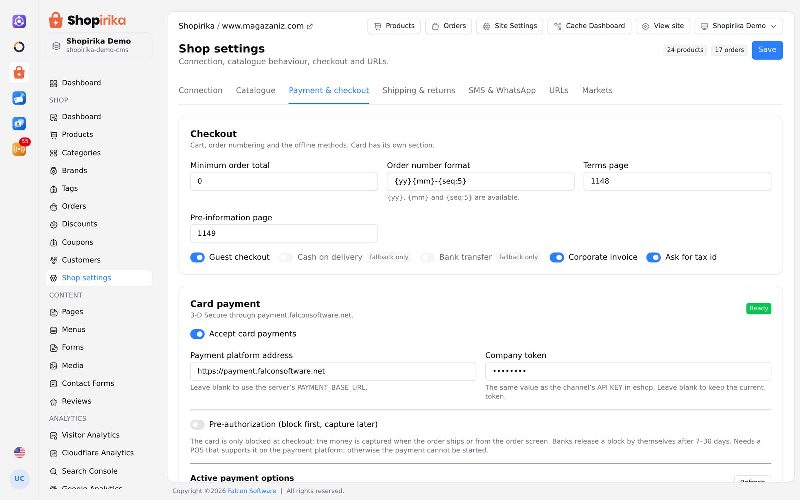Switch to the Connection tab
The width and height of the screenshot is (800, 500).
[x=201, y=90]
